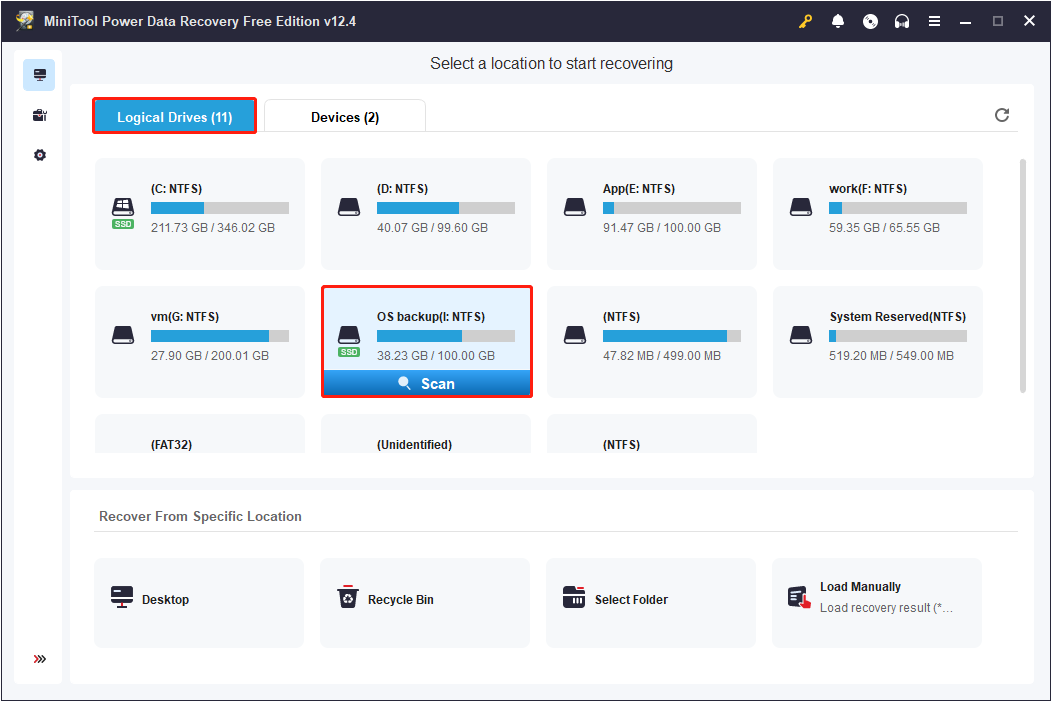
Task: Select the Logical Drives tab
Action: pyautogui.click(x=174, y=116)
